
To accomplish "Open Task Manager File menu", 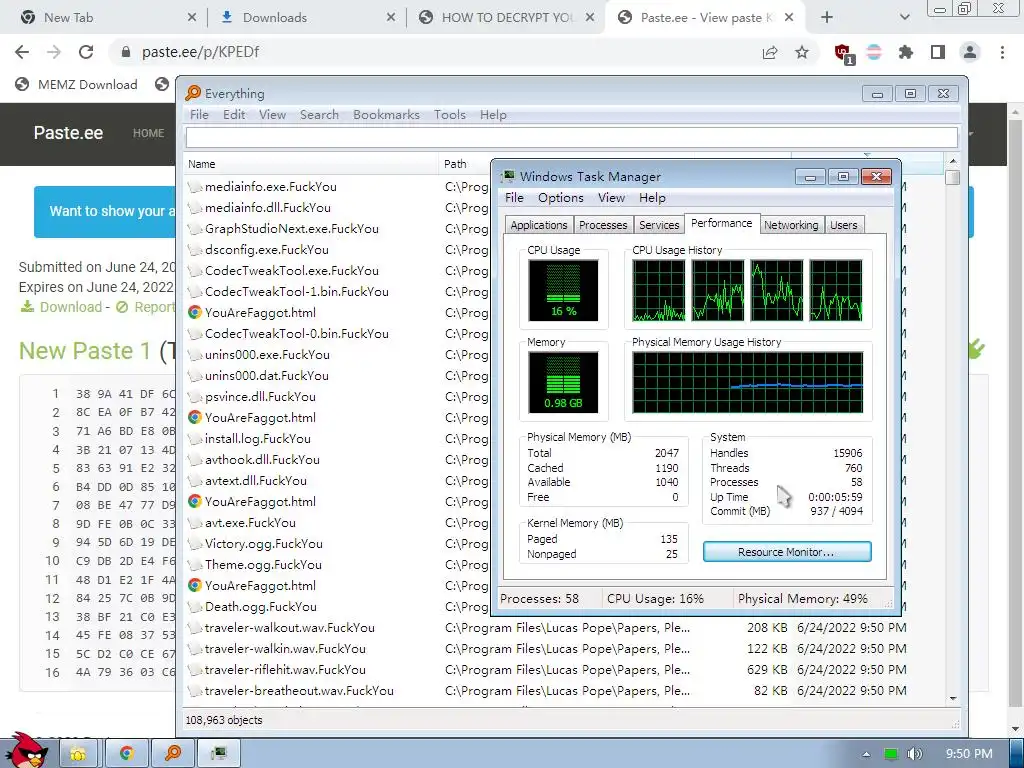I will (514, 198).
